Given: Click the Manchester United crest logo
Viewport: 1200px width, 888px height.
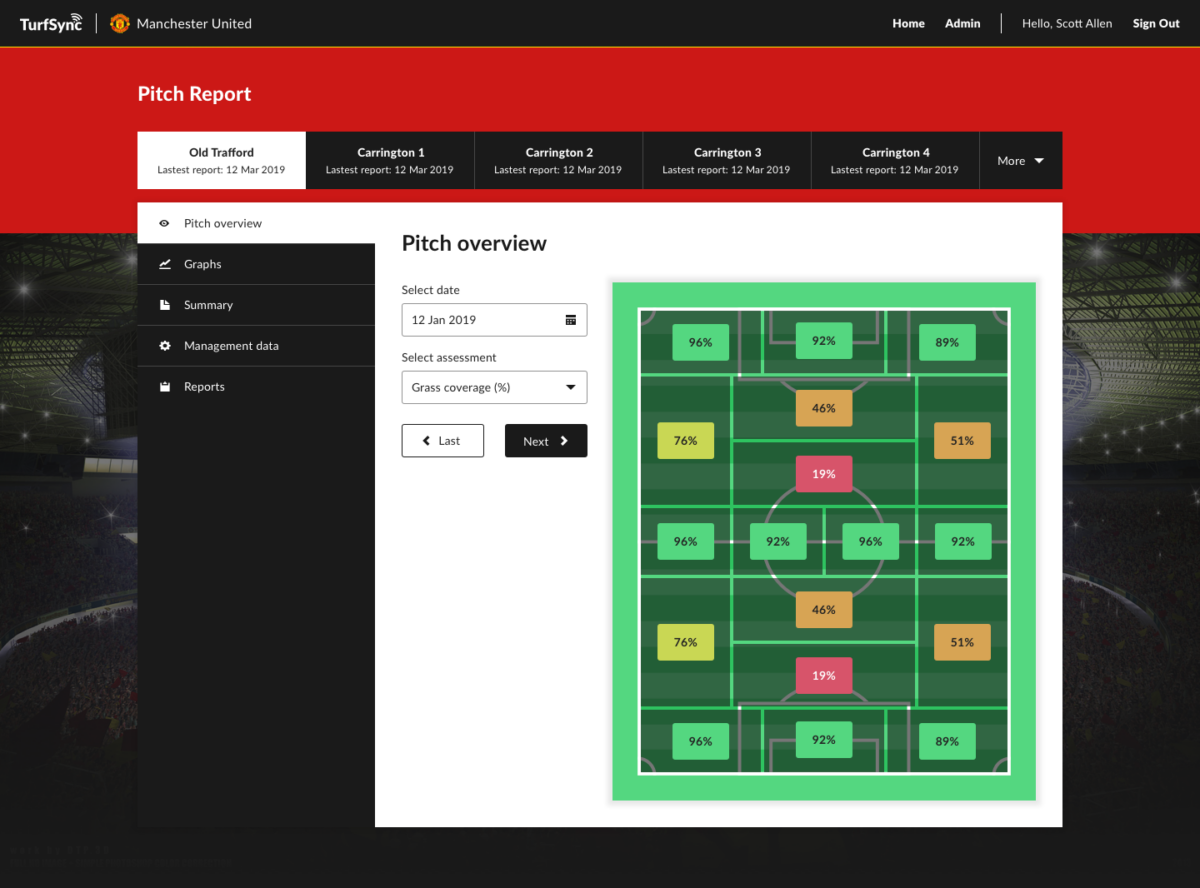Looking at the screenshot, I should coord(119,23).
